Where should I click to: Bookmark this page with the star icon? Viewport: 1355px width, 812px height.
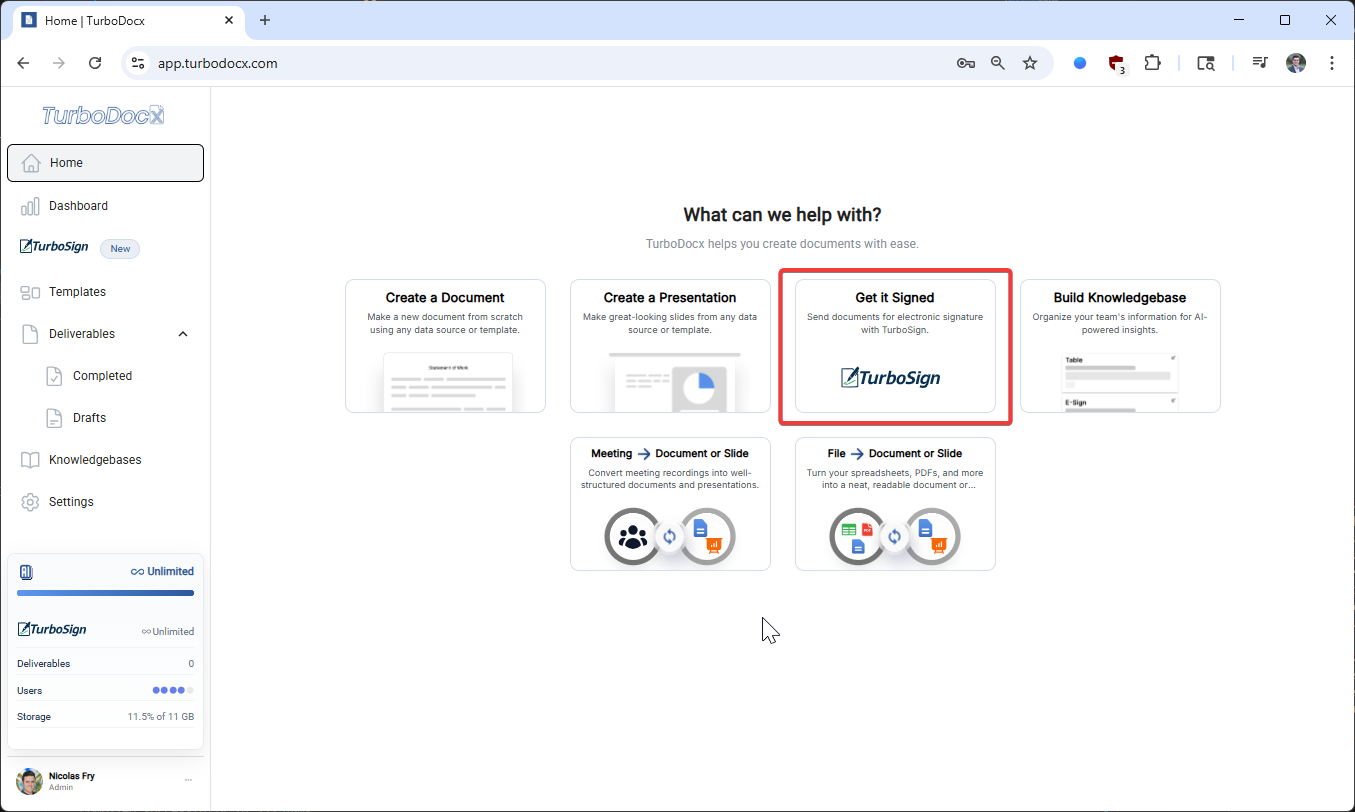tap(1030, 63)
